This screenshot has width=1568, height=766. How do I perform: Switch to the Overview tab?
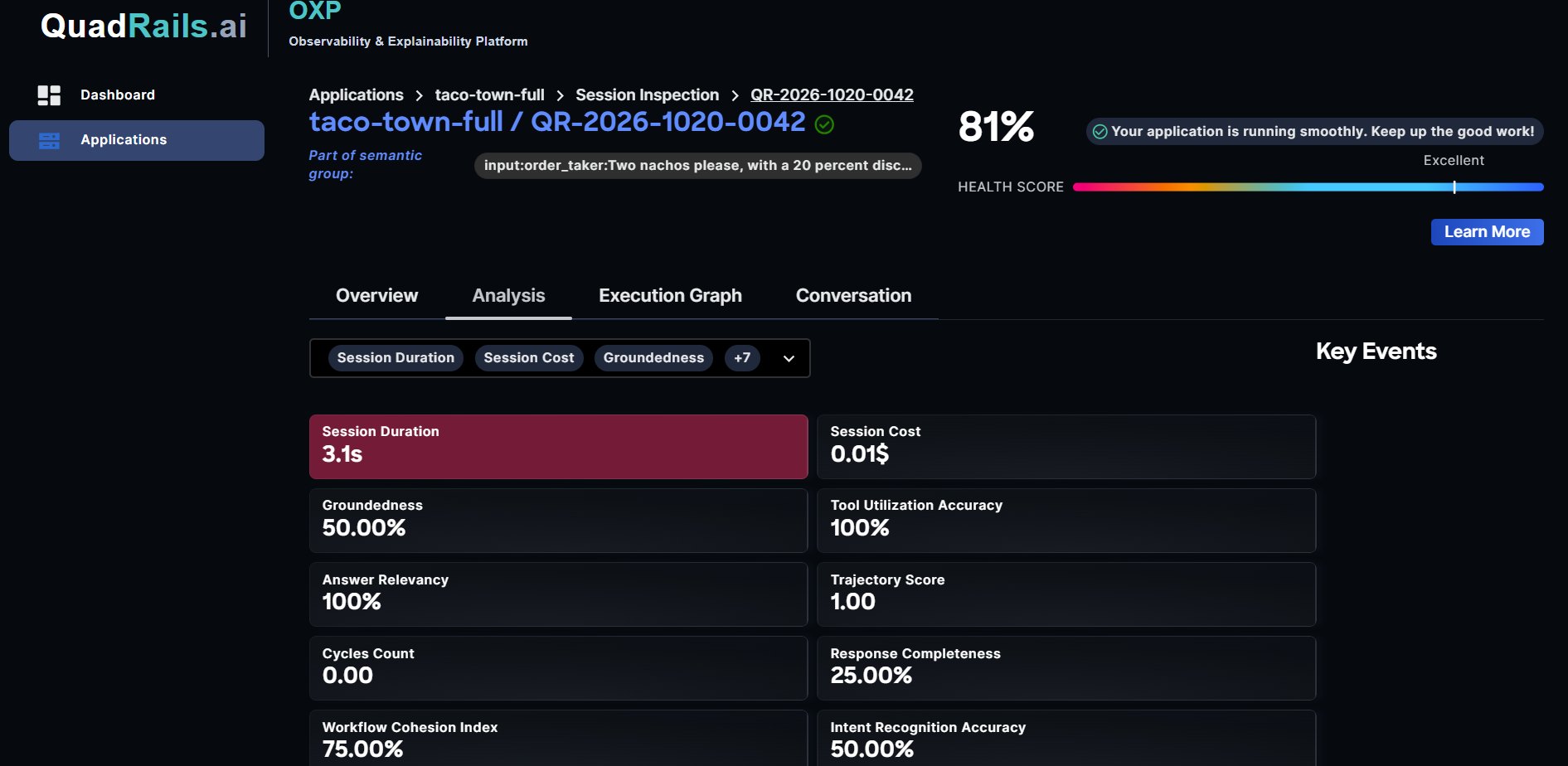pos(376,296)
